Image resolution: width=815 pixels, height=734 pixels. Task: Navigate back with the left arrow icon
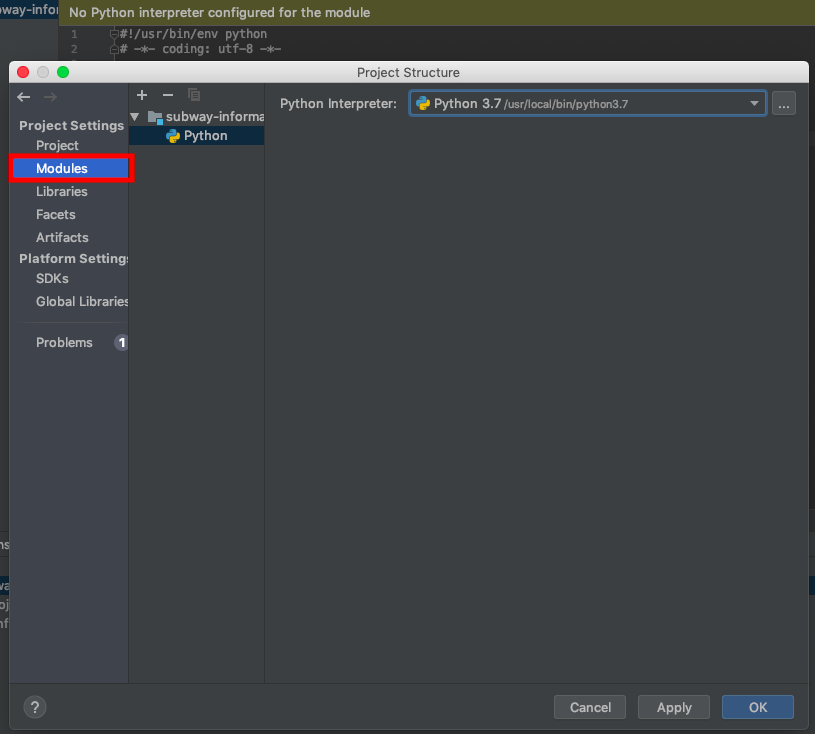click(23, 97)
